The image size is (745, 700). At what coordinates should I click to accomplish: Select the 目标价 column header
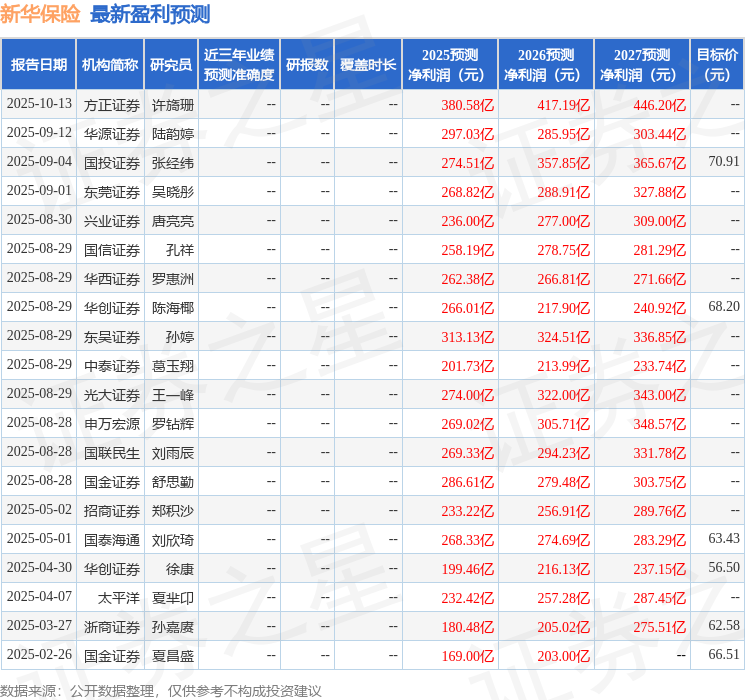tap(717, 65)
